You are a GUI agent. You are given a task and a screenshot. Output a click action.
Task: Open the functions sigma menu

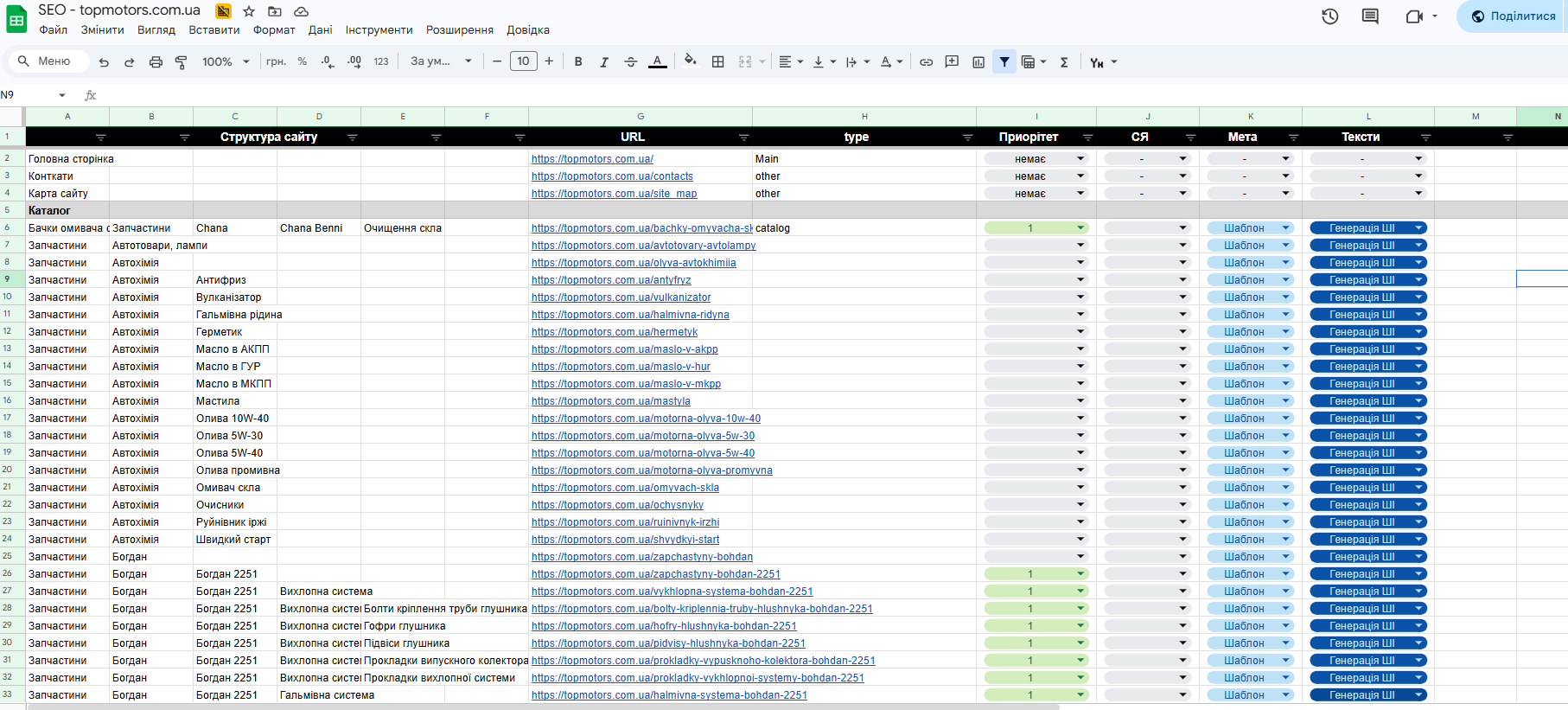pos(1064,62)
